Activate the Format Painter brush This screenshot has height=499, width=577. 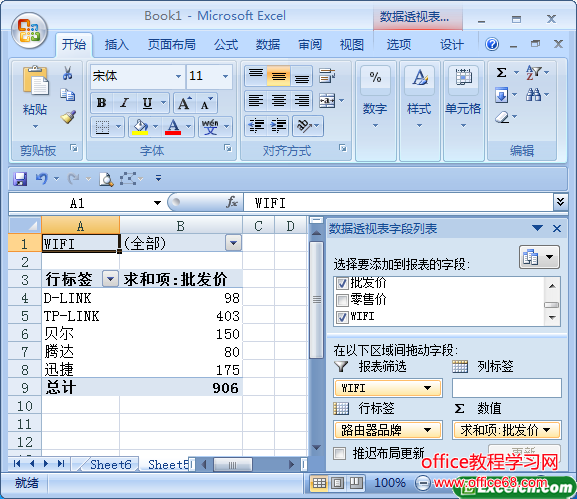pos(68,117)
